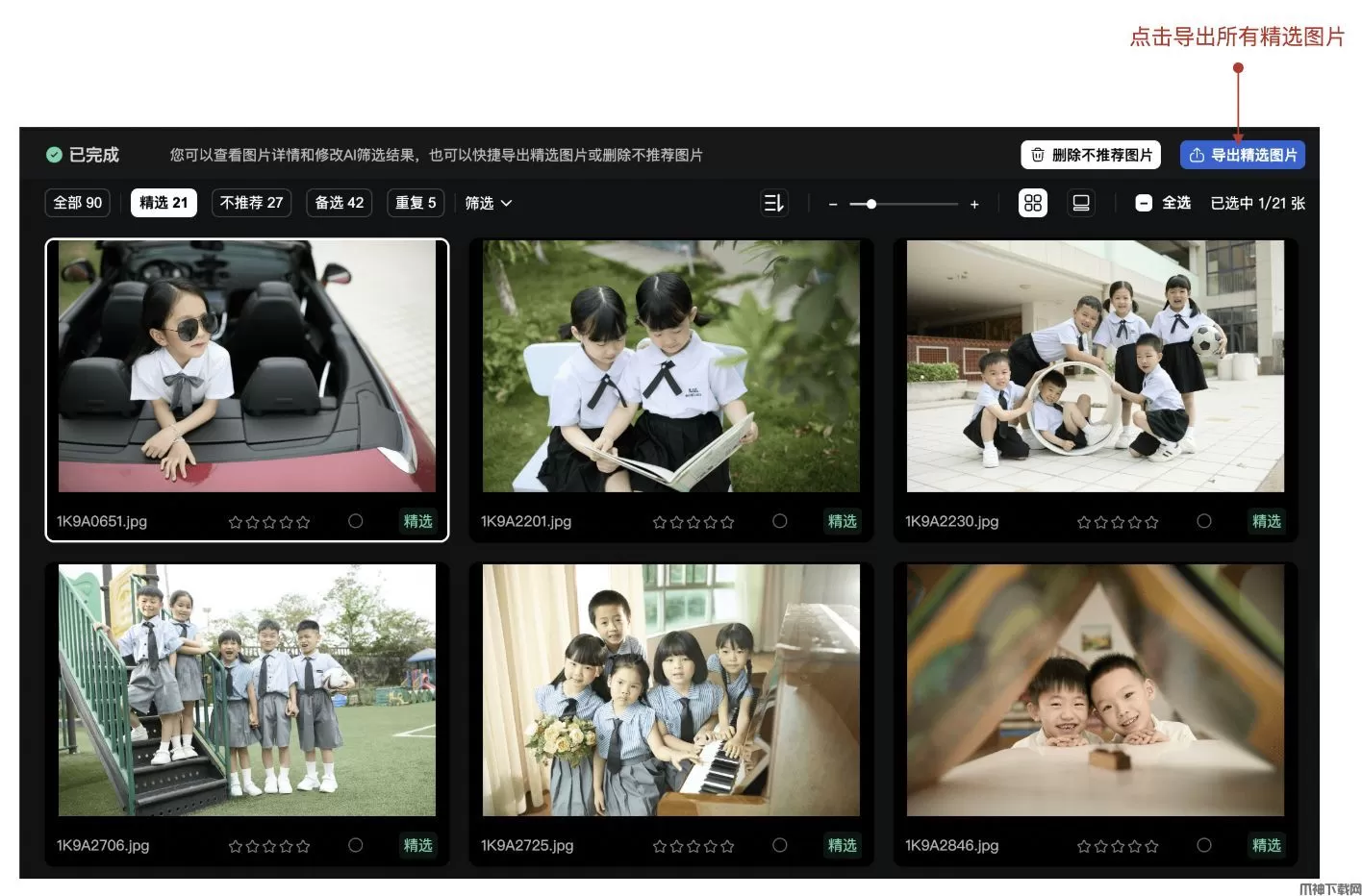This screenshot has width=1362, height=896.
Task: Rate 1K9A2201.jpg one star
Action: pos(660,522)
